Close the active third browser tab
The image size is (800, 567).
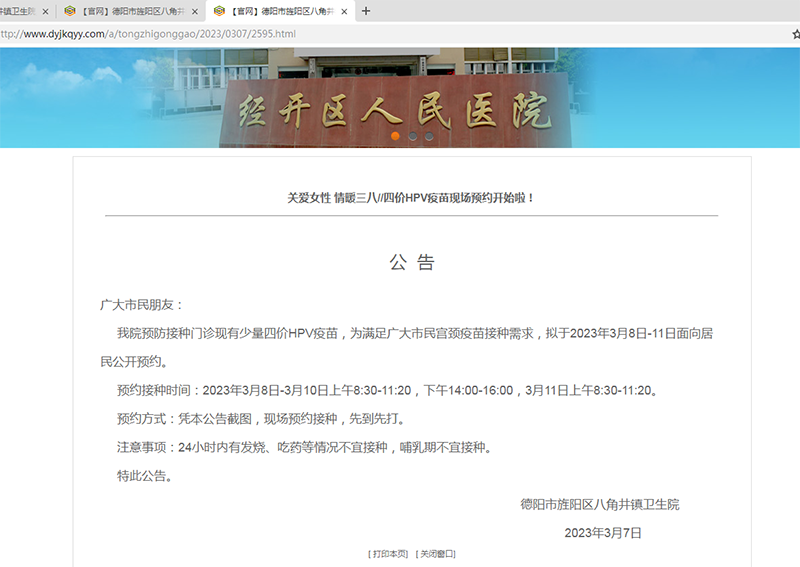click(x=344, y=12)
